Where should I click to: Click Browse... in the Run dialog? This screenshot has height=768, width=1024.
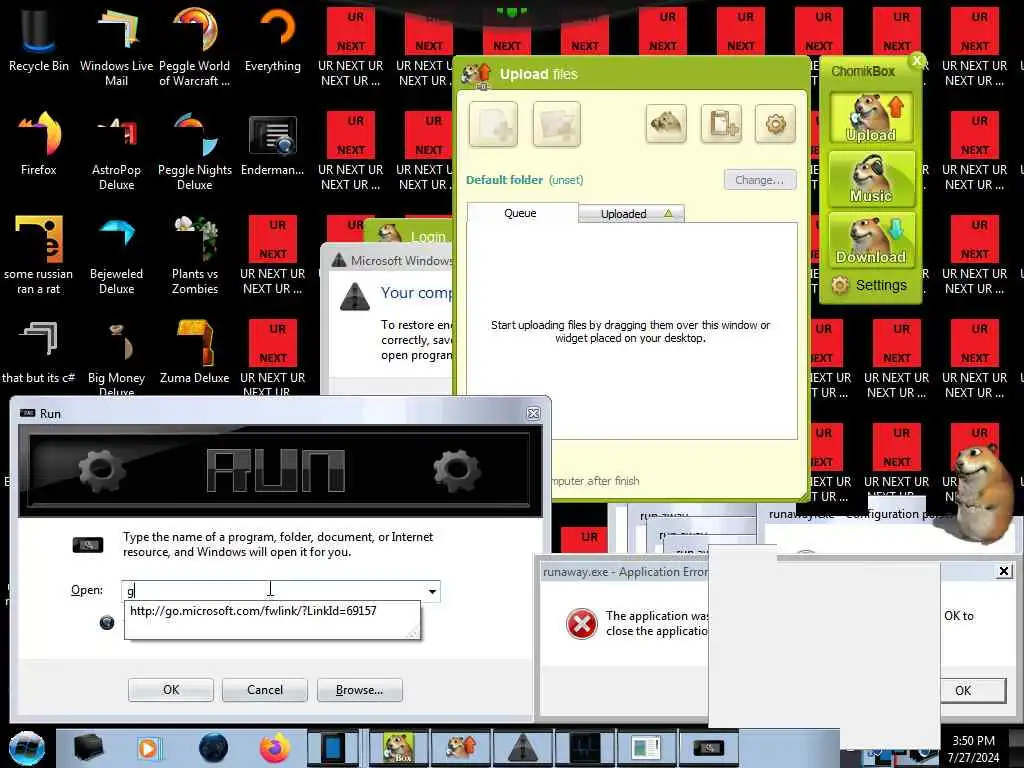359,690
